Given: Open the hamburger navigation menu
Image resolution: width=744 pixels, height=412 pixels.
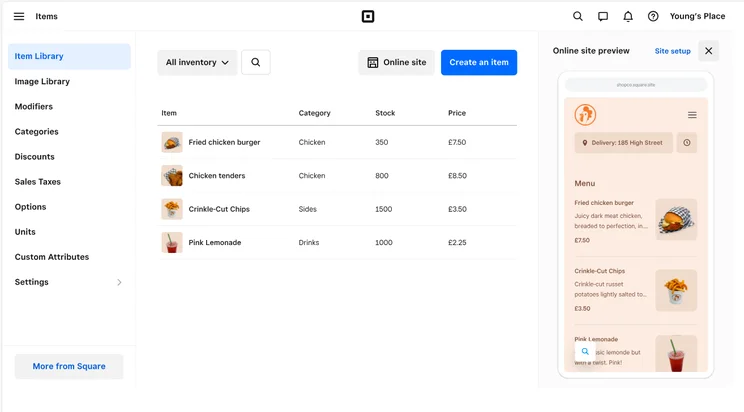Looking at the screenshot, I should click(x=19, y=17).
